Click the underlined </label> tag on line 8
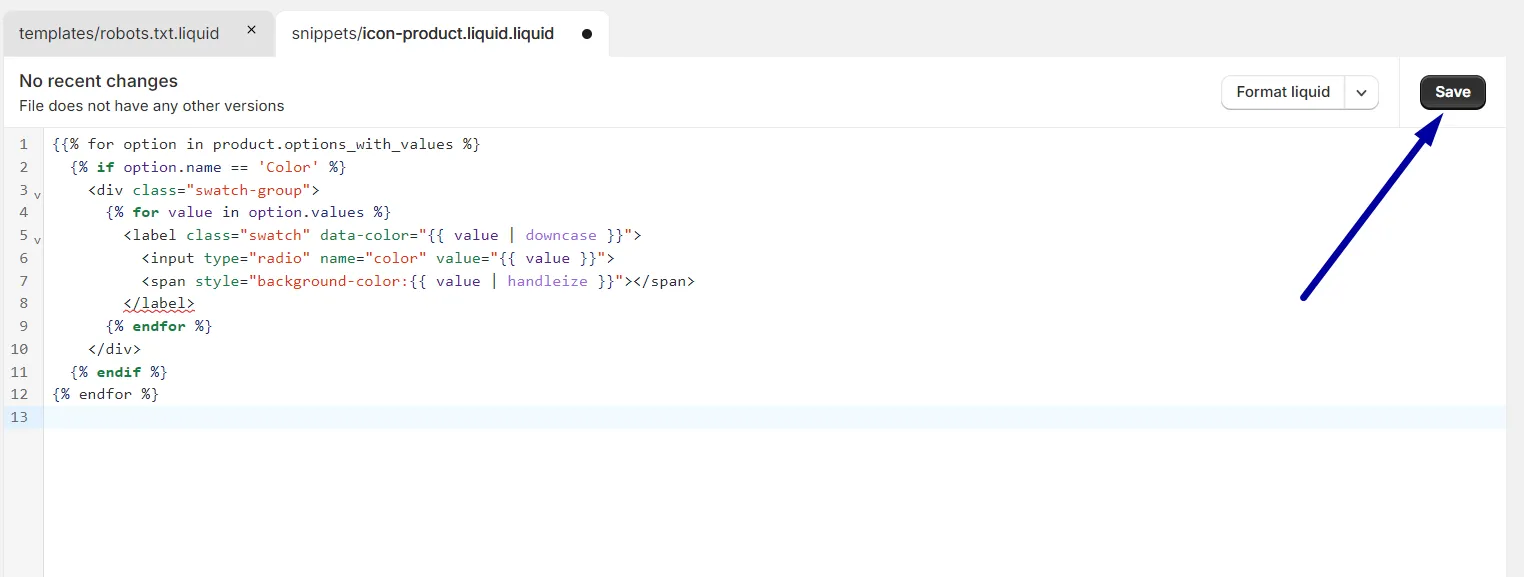Viewport: 1524px width, 577px height. tap(159, 303)
